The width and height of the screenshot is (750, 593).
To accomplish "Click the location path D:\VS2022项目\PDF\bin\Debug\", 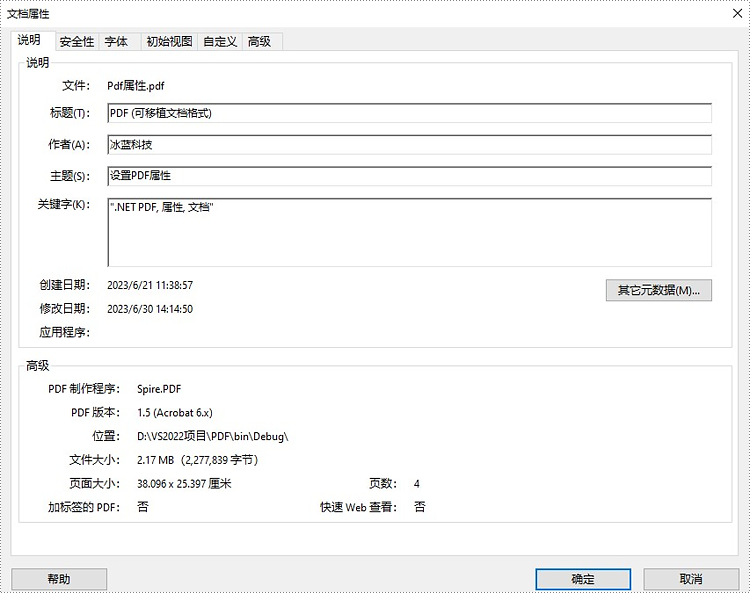I will coord(213,437).
